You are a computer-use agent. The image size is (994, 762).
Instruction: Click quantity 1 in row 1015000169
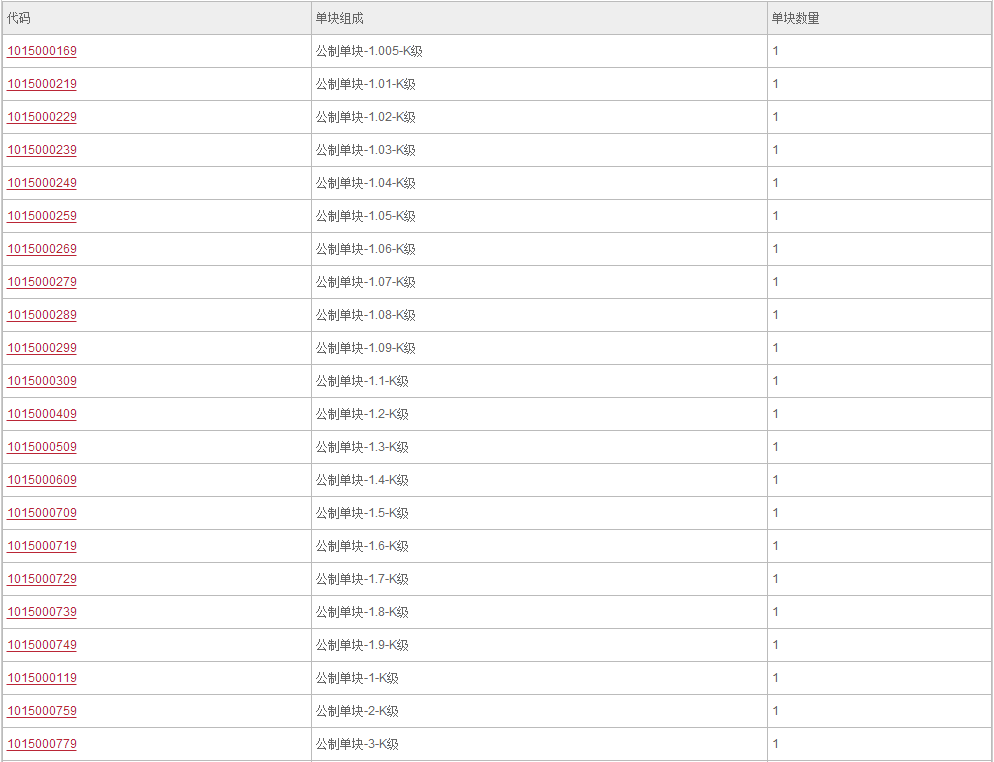(775, 51)
